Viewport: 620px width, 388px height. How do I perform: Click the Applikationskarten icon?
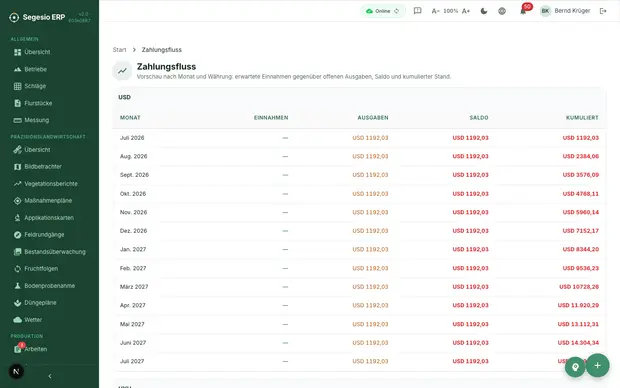[x=17, y=218]
